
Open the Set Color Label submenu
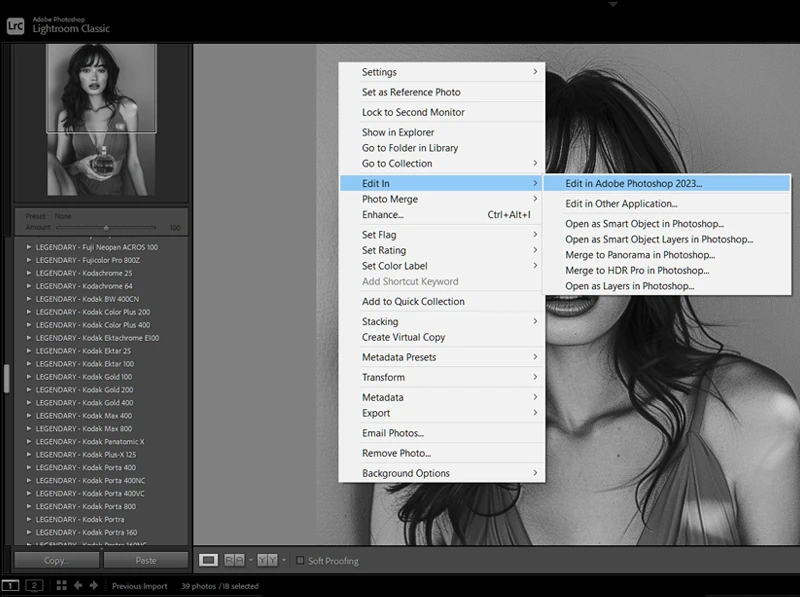pos(442,266)
